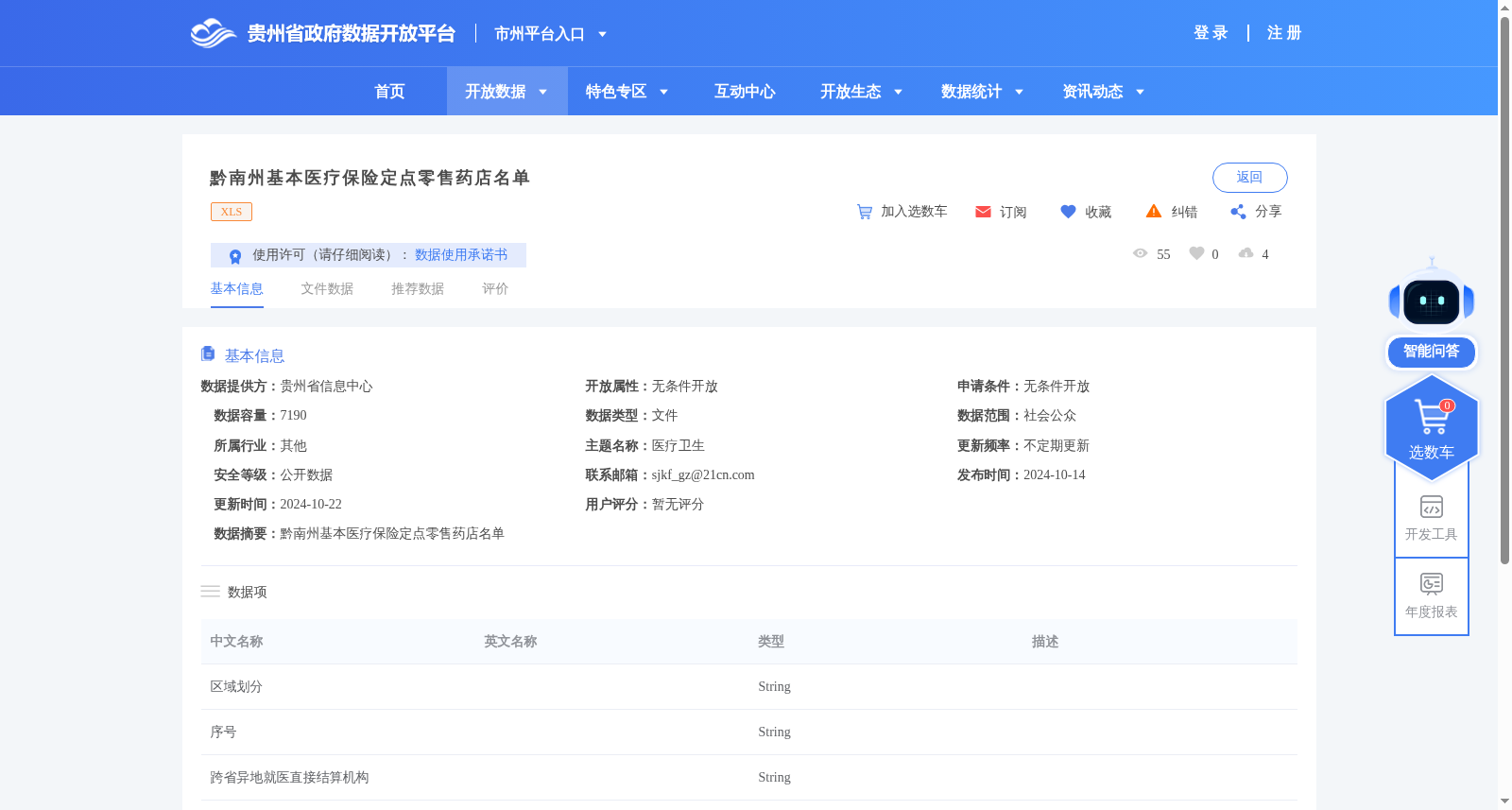Screen dimensions: 1512x810
Task: Expand the 特色专区 menu arrow
Action: tap(664, 92)
